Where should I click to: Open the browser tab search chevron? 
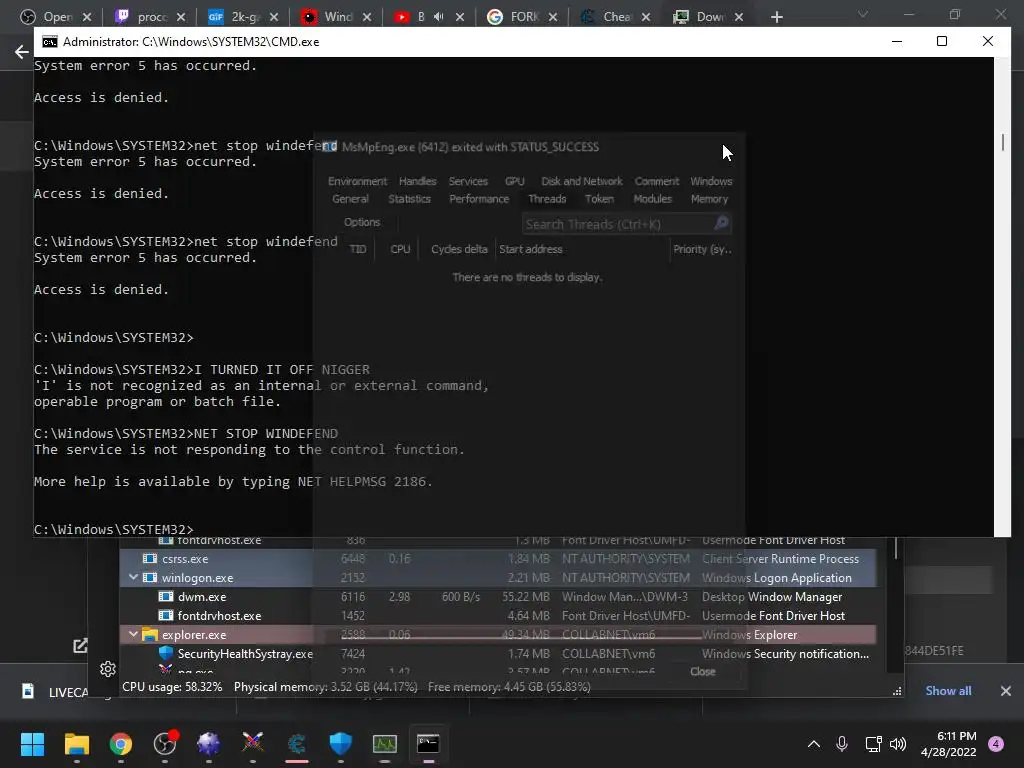863,14
